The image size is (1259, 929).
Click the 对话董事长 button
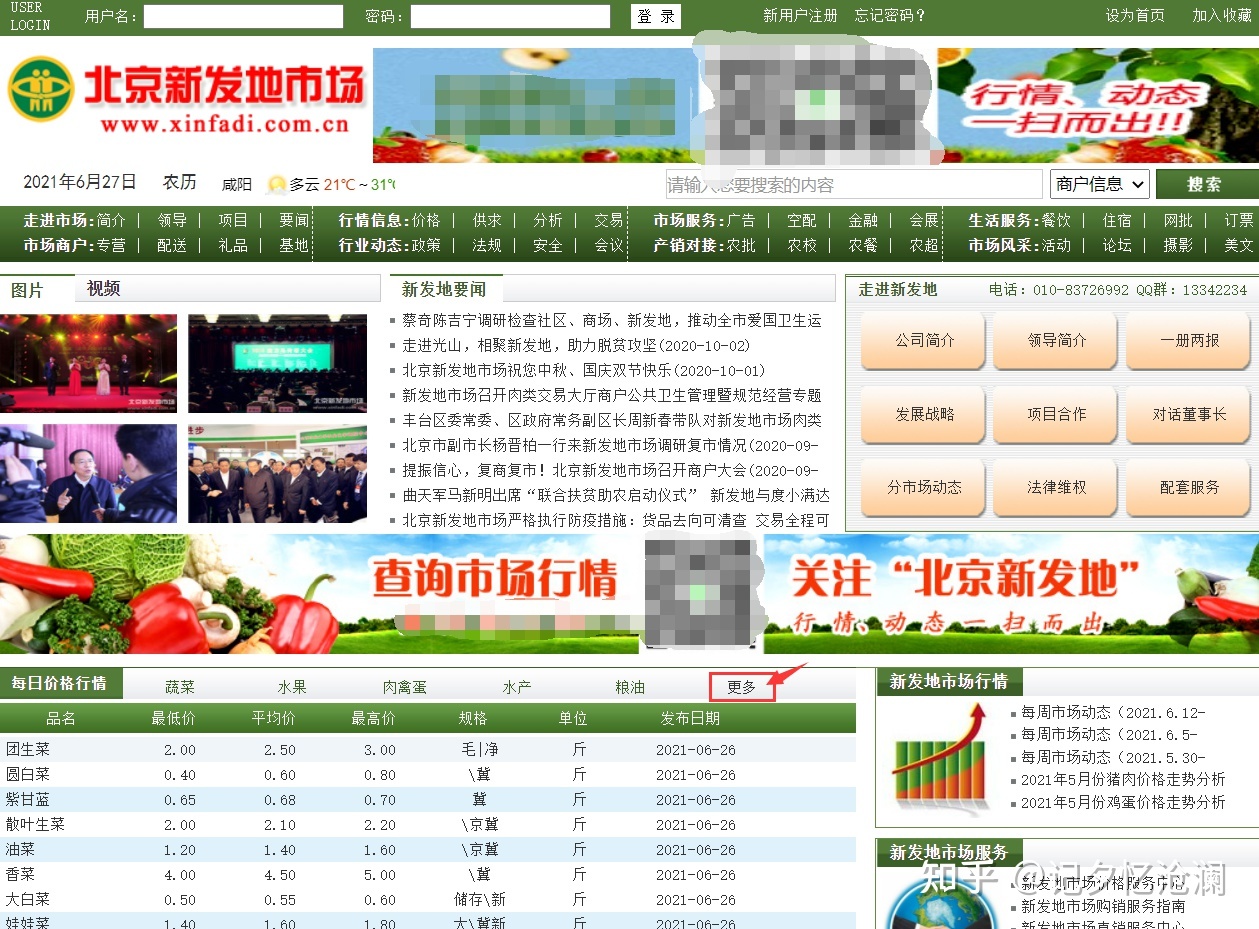pos(1189,414)
